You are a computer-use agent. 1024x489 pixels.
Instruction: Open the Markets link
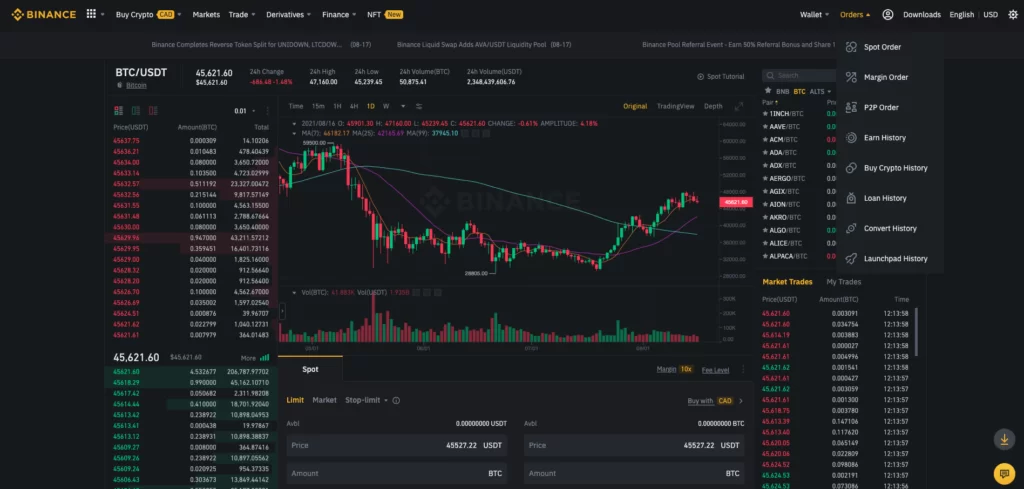point(206,14)
